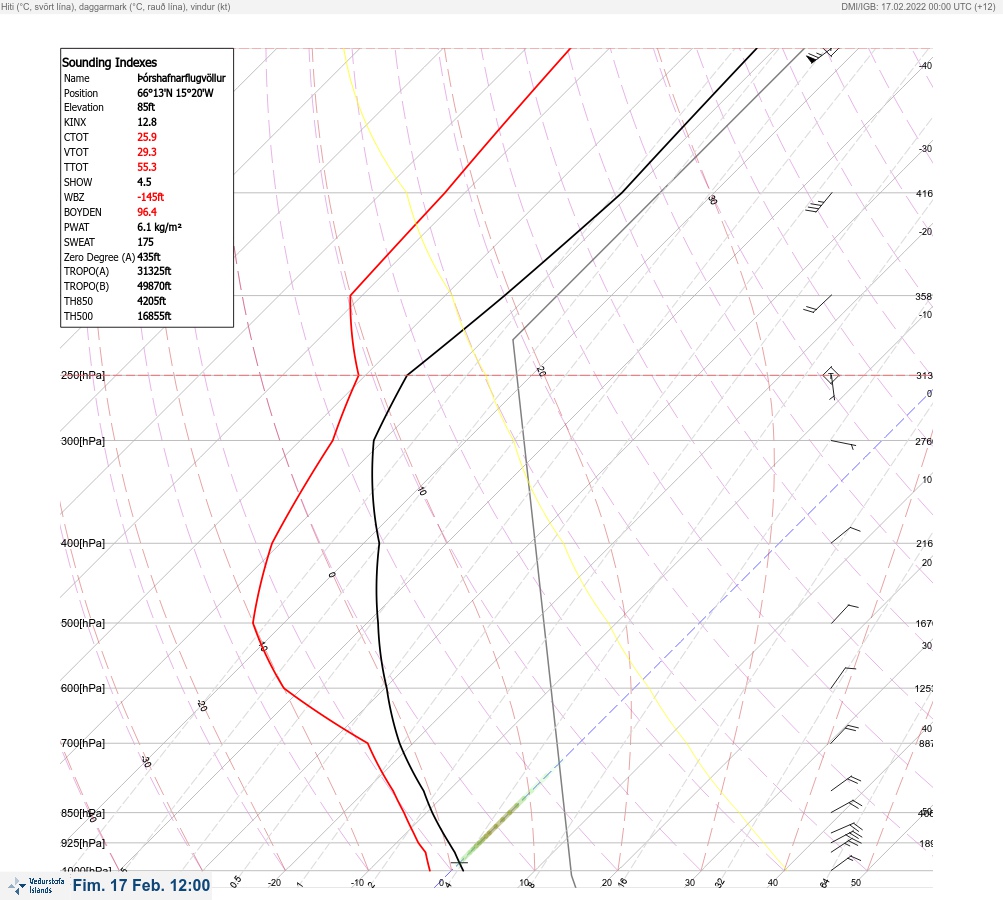The image size is (1003, 900).
Task: Click the 'BOYDEN' index label
Action: pos(83,212)
